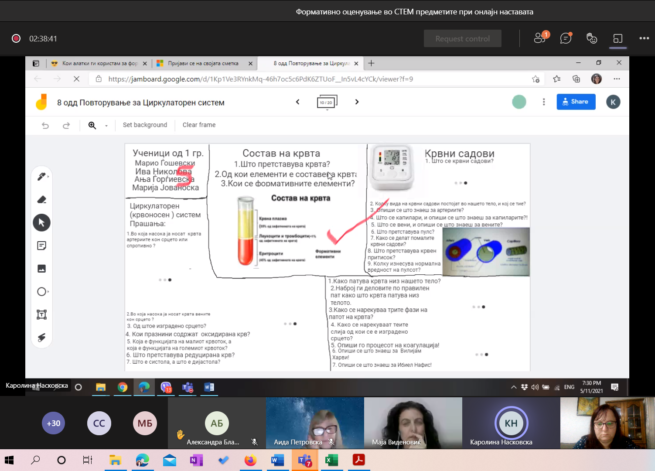
Task: Click the Request control button
Action: pyautogui.click(x=462, y=39)
